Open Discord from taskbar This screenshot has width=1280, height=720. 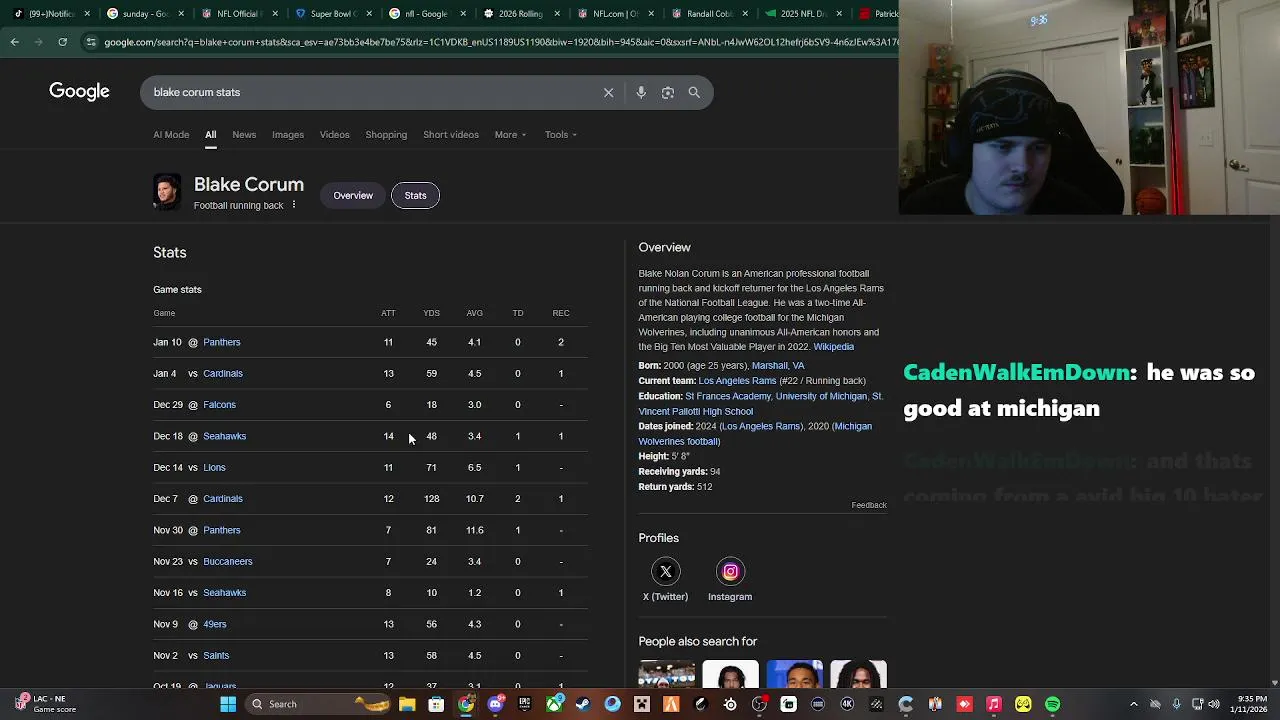(x=495, y=704)
